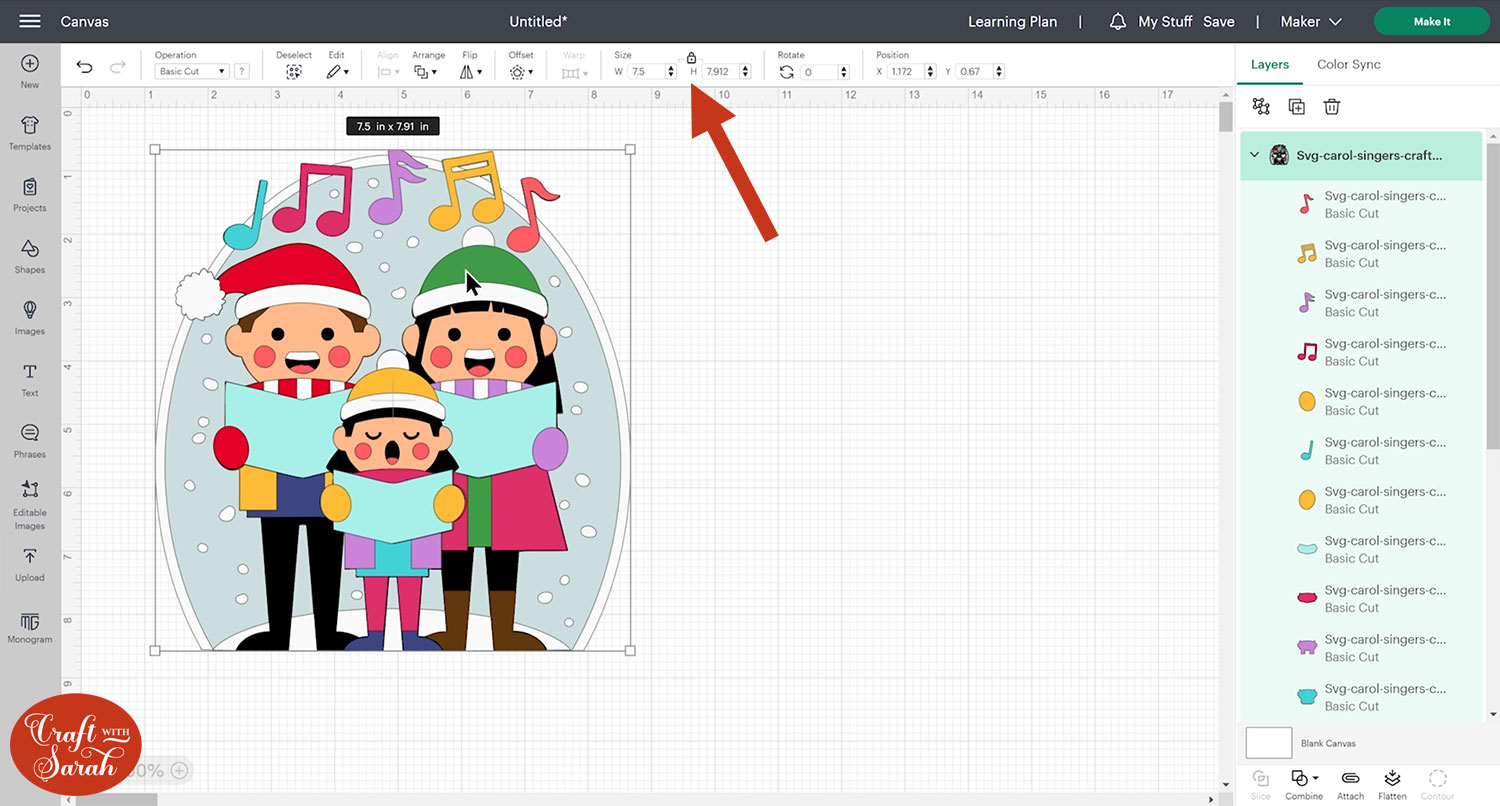Click the Undo arrow
Viewport: 1500px width, 806px height.
pyautogui.click(x=85, y=67)
